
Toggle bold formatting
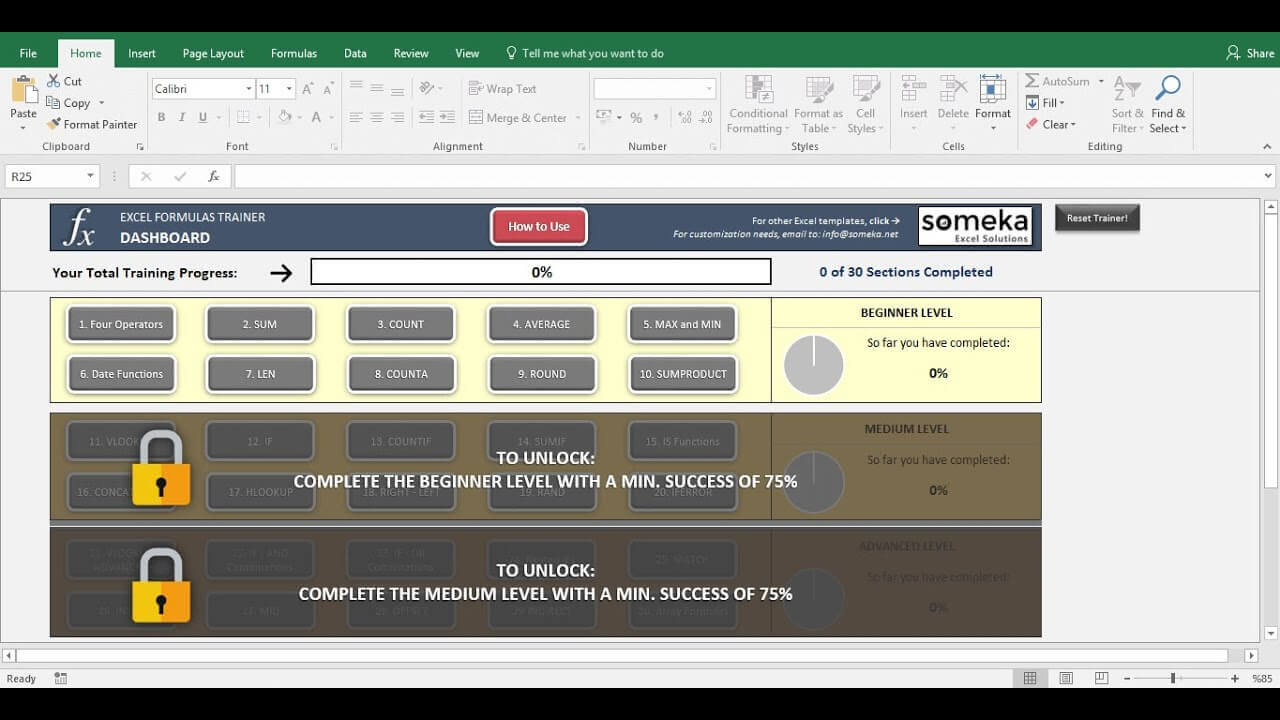pyautogui.click(x=161, y=117)
